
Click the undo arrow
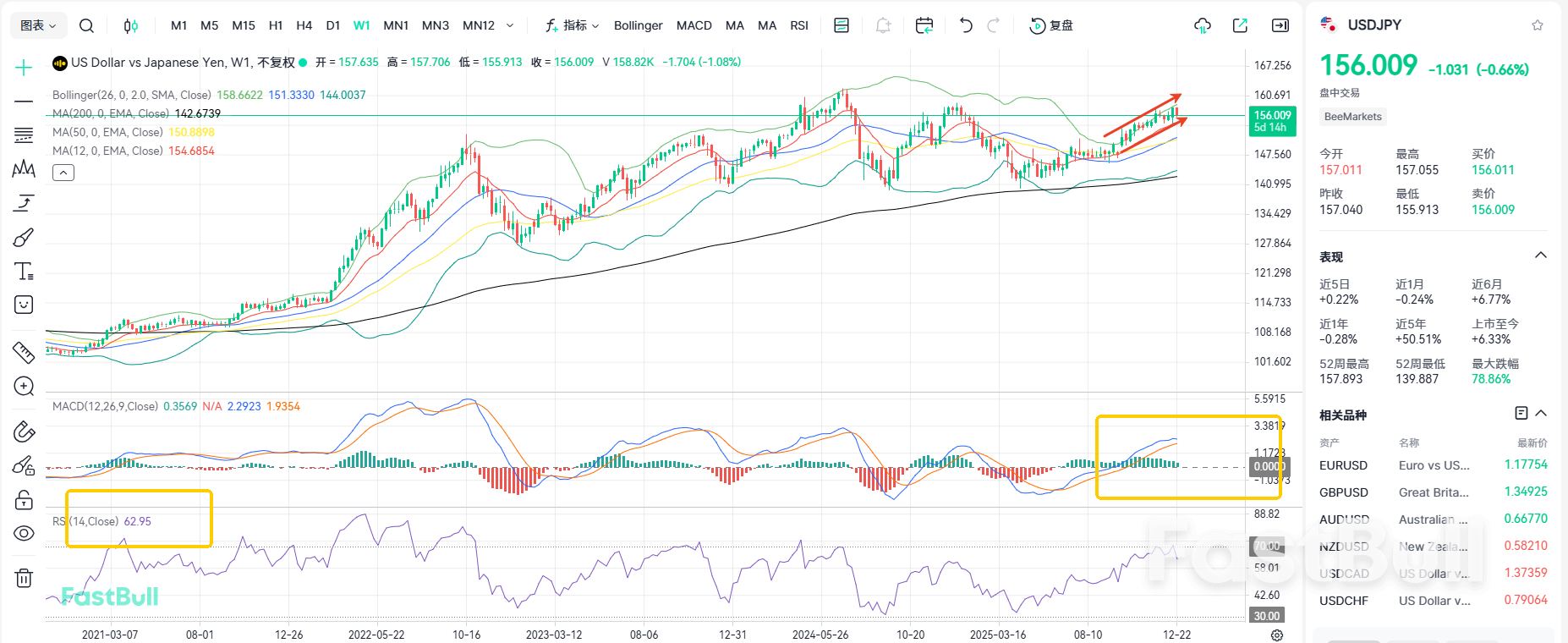click(x=966, y=25)
